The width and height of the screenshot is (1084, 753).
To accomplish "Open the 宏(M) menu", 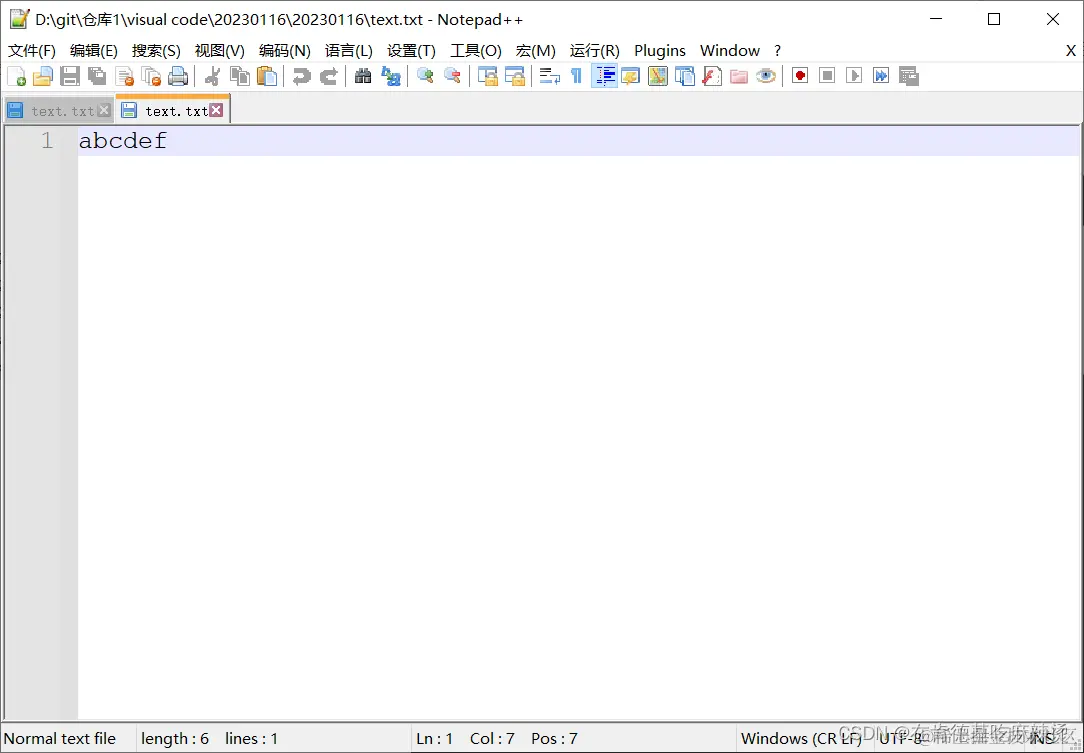I will click(x=536, y=50).
